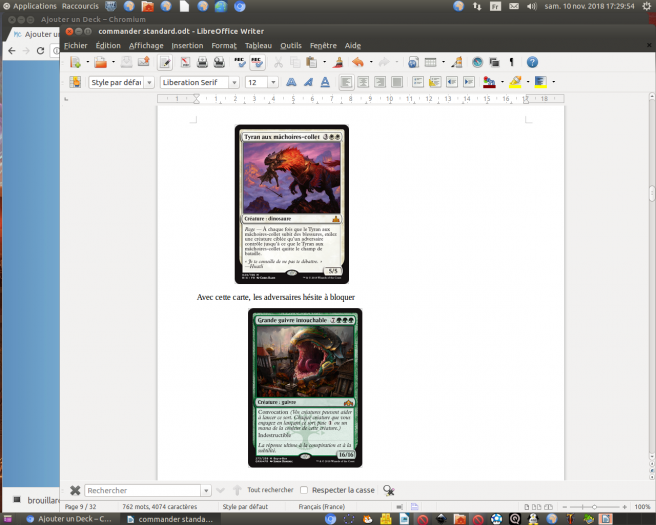The width and height of the screenshot is (656, 525).
Task: Click the LibreOffice Help icon
Action: tap(531, 62)
